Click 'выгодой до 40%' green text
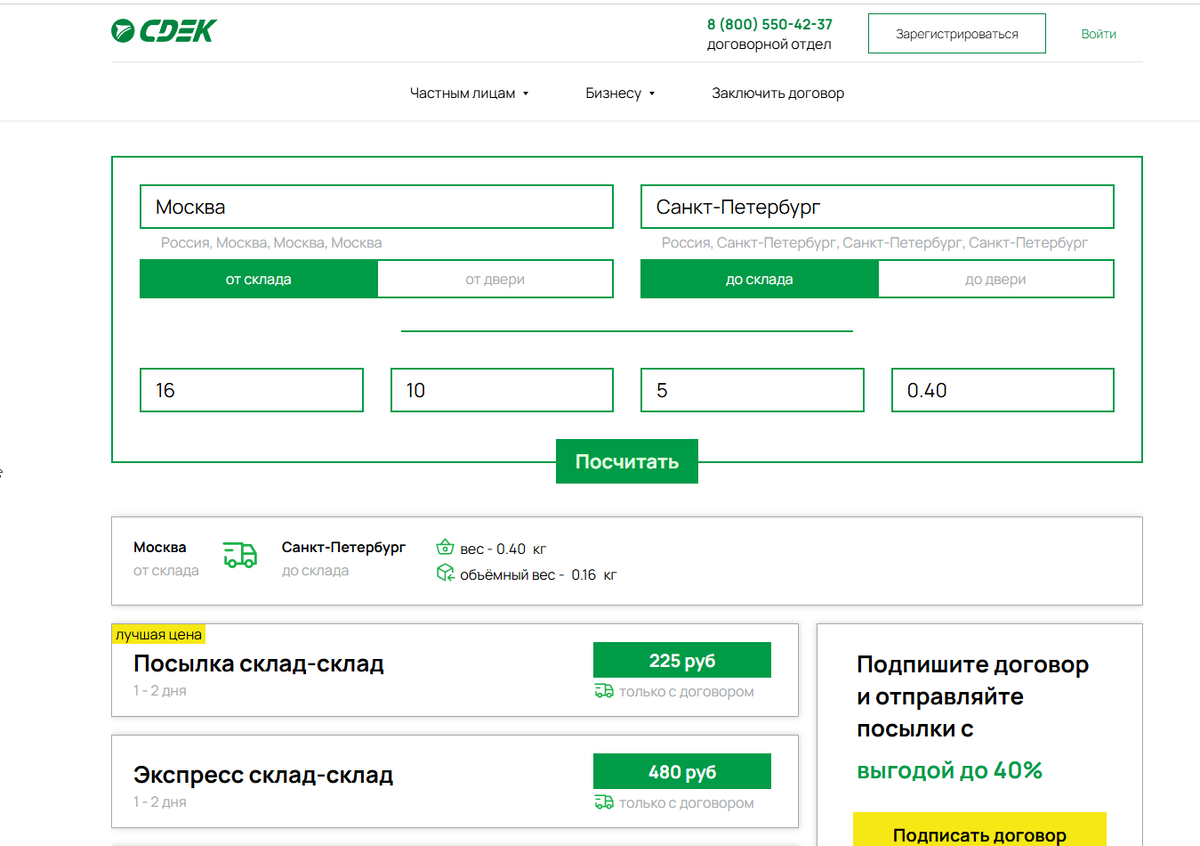The image size is (1200, 846). pos(950,770)
